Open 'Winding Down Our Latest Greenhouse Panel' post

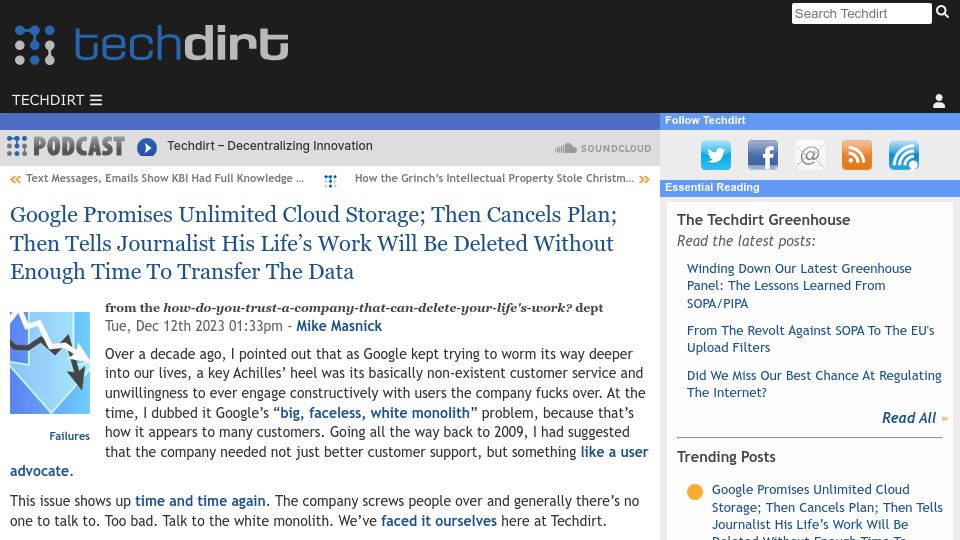(x=799, y=286)
